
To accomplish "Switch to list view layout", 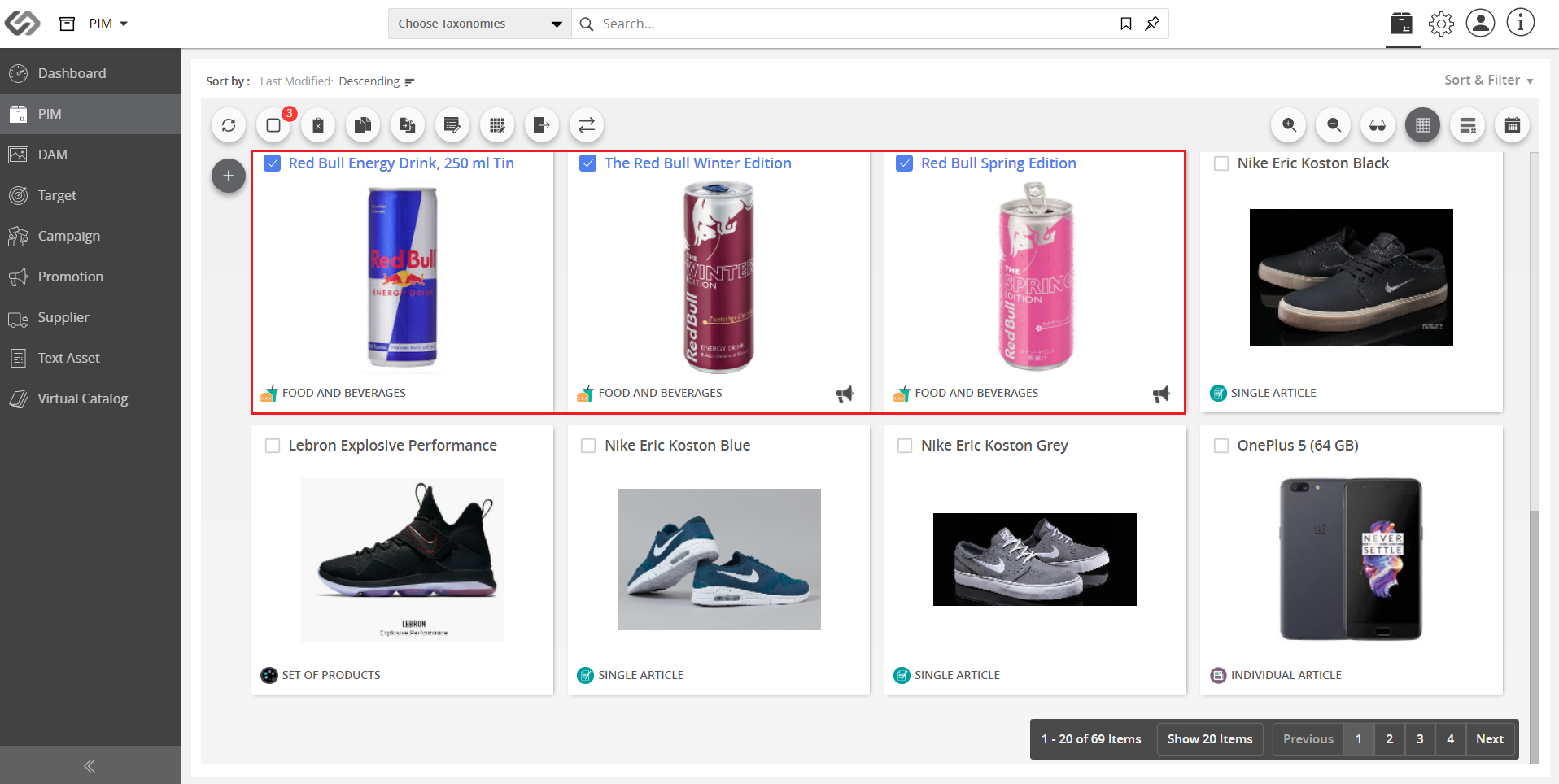I will [x=1468, y=125].
